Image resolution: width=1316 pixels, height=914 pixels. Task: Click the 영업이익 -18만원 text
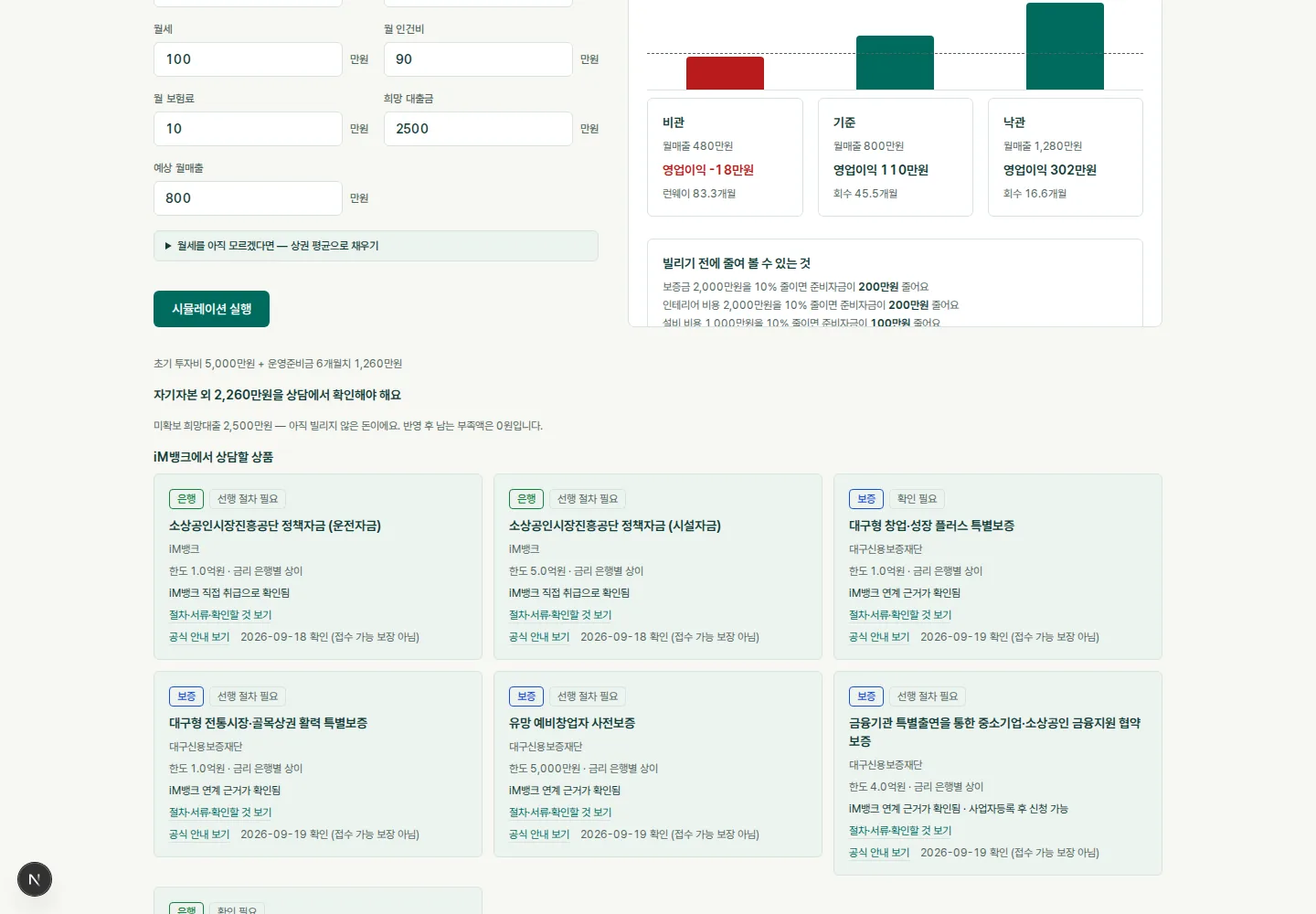pos(708,170)
